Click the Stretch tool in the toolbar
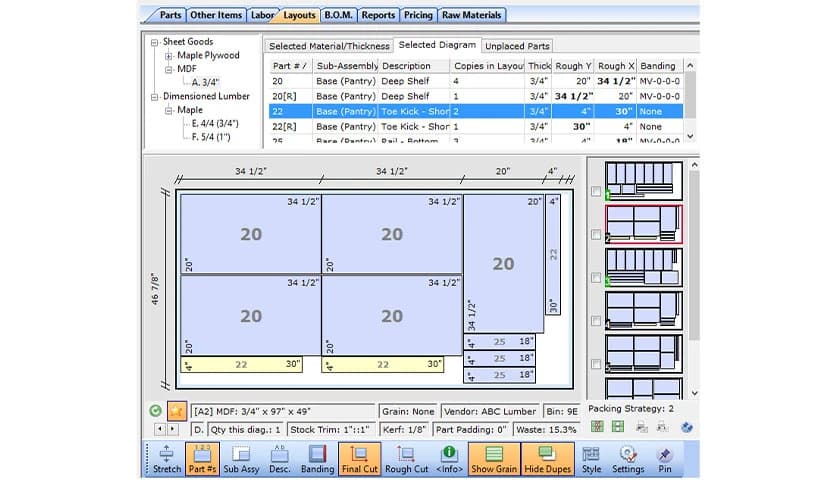This screenshot has width=836, height=484. 167,459
